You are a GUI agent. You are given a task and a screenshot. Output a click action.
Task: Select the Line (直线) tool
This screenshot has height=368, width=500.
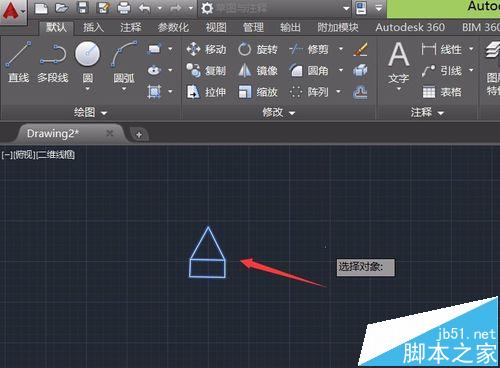(x=19, y=62)
